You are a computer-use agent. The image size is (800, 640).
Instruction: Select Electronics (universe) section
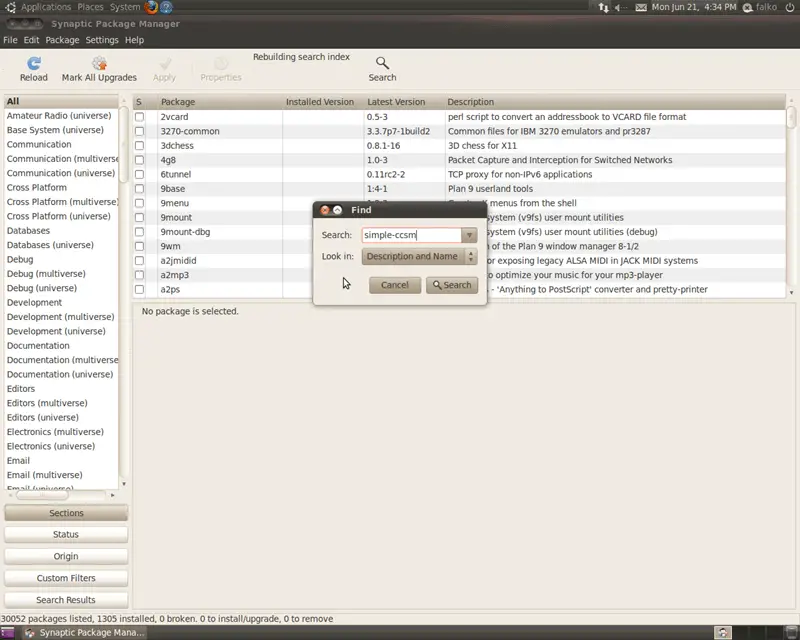click(x=61, y=446)
